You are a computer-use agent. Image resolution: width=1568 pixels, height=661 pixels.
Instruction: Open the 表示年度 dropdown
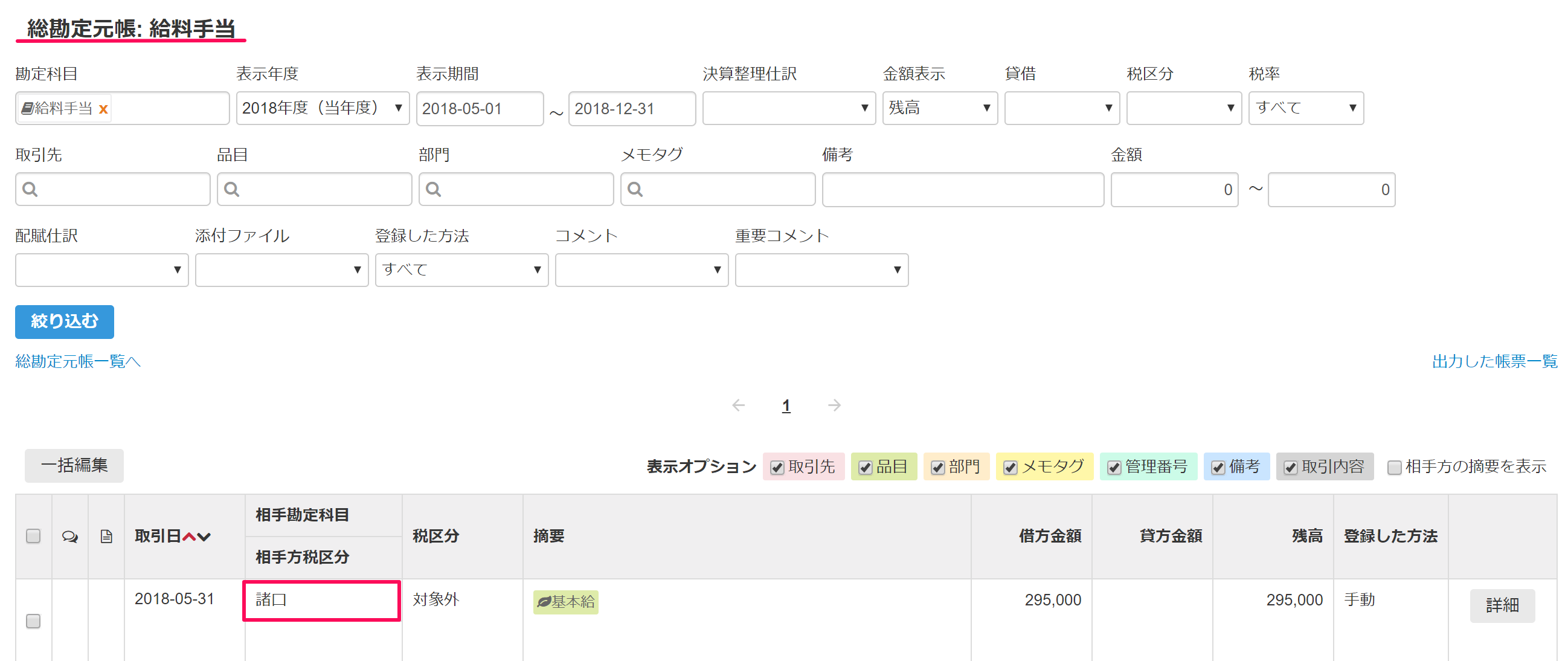tap(323, 108)
